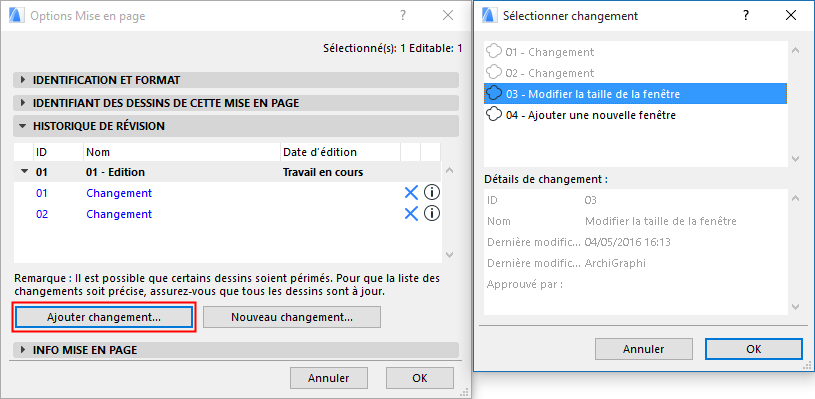Image resolution: width=815 pixels, height=399 pixels.
Task: Select greyed 01 - Changement in change list
Action: (x=635, y=52)
